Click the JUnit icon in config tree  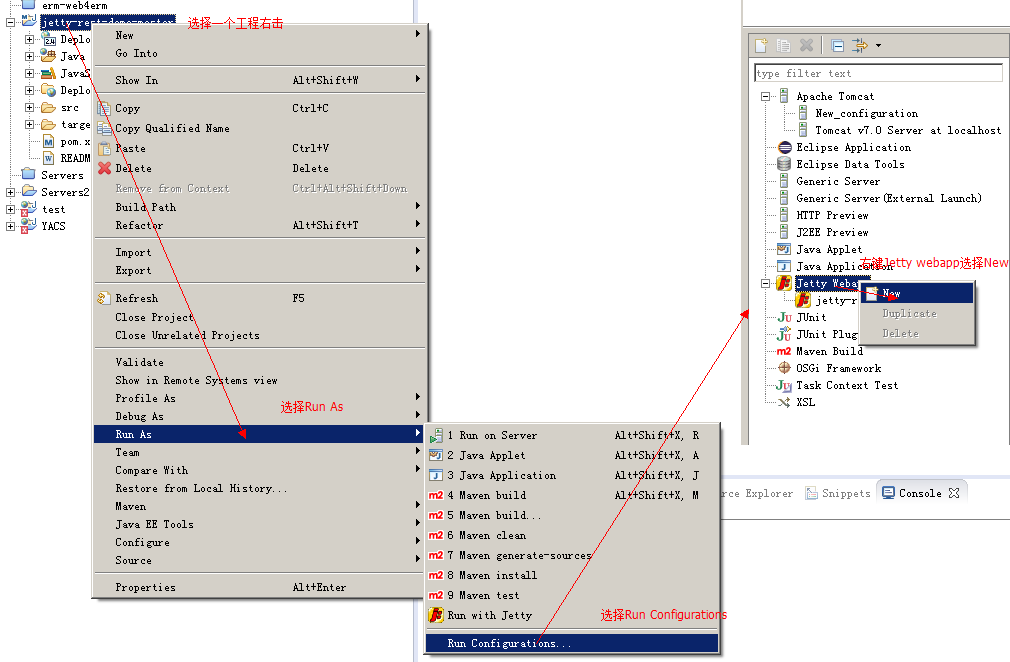[x=784, y=317]
